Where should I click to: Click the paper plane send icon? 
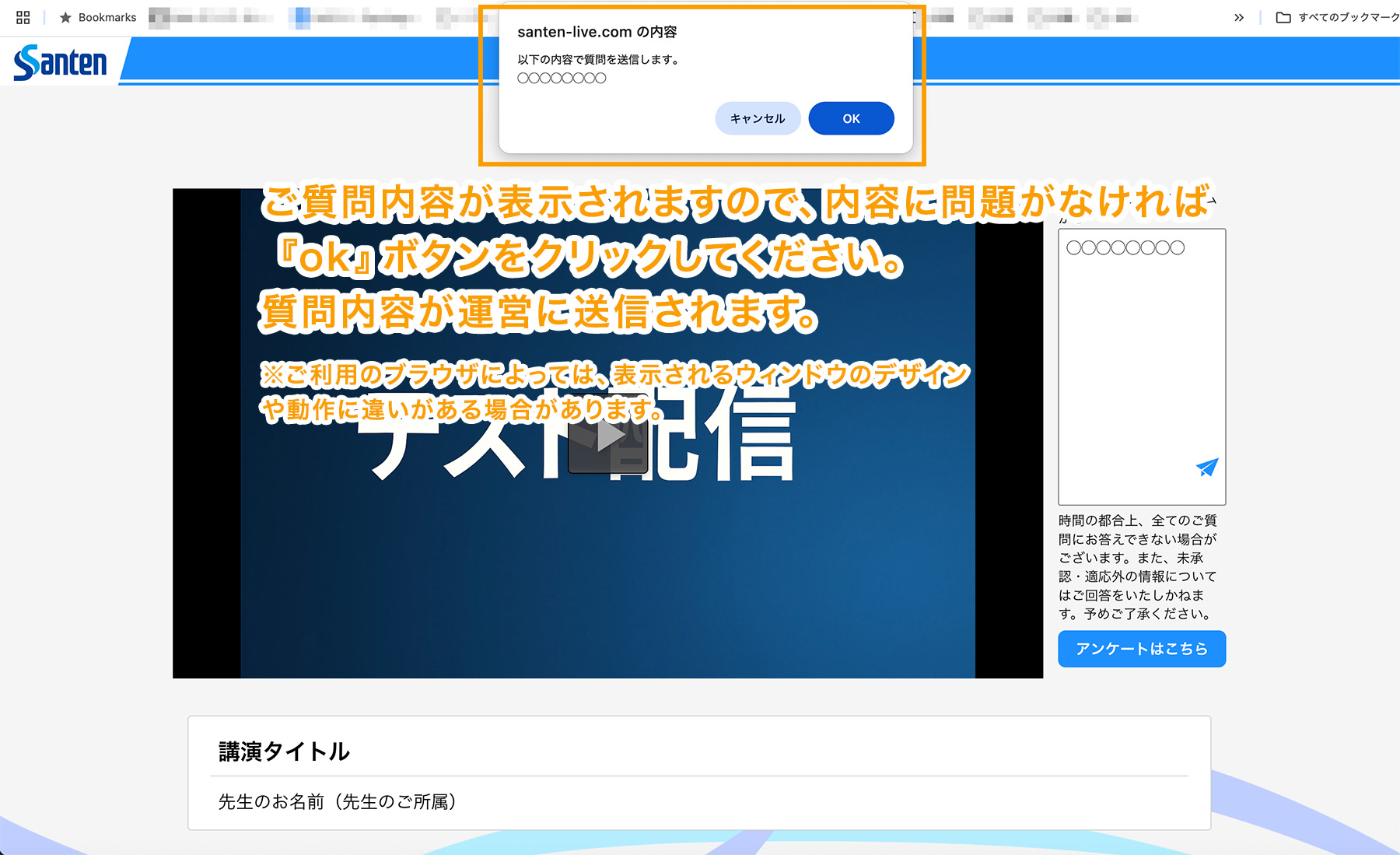coord(1206,467)
